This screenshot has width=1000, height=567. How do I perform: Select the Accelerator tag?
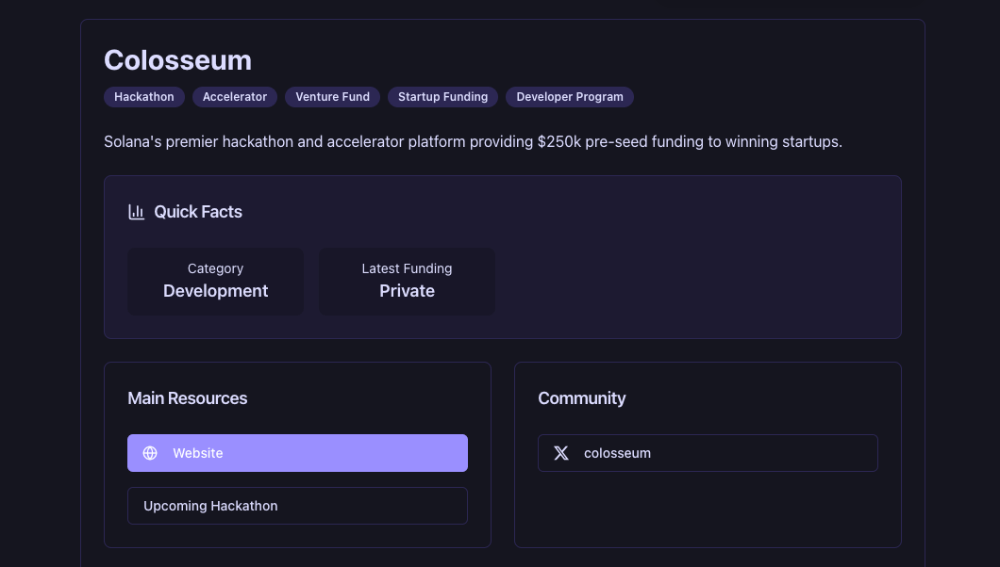click(235, 97)
